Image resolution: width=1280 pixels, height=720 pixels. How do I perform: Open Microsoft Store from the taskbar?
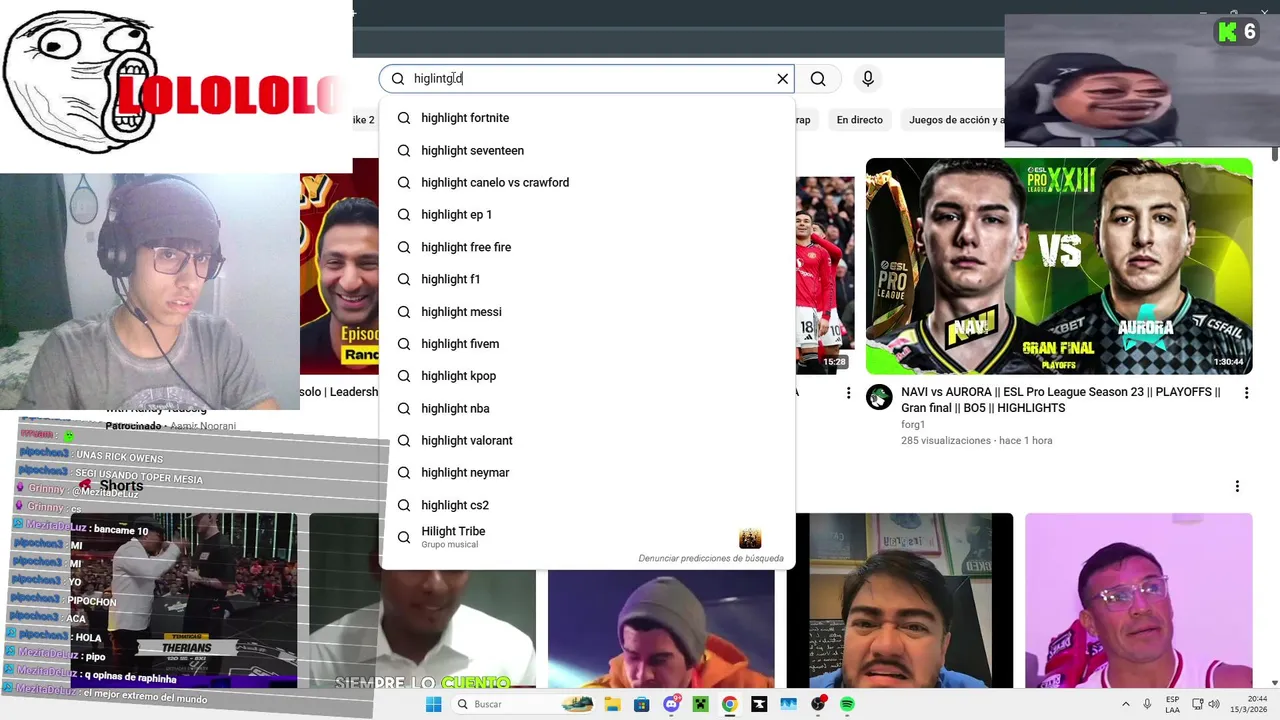(x=642, y=704)
